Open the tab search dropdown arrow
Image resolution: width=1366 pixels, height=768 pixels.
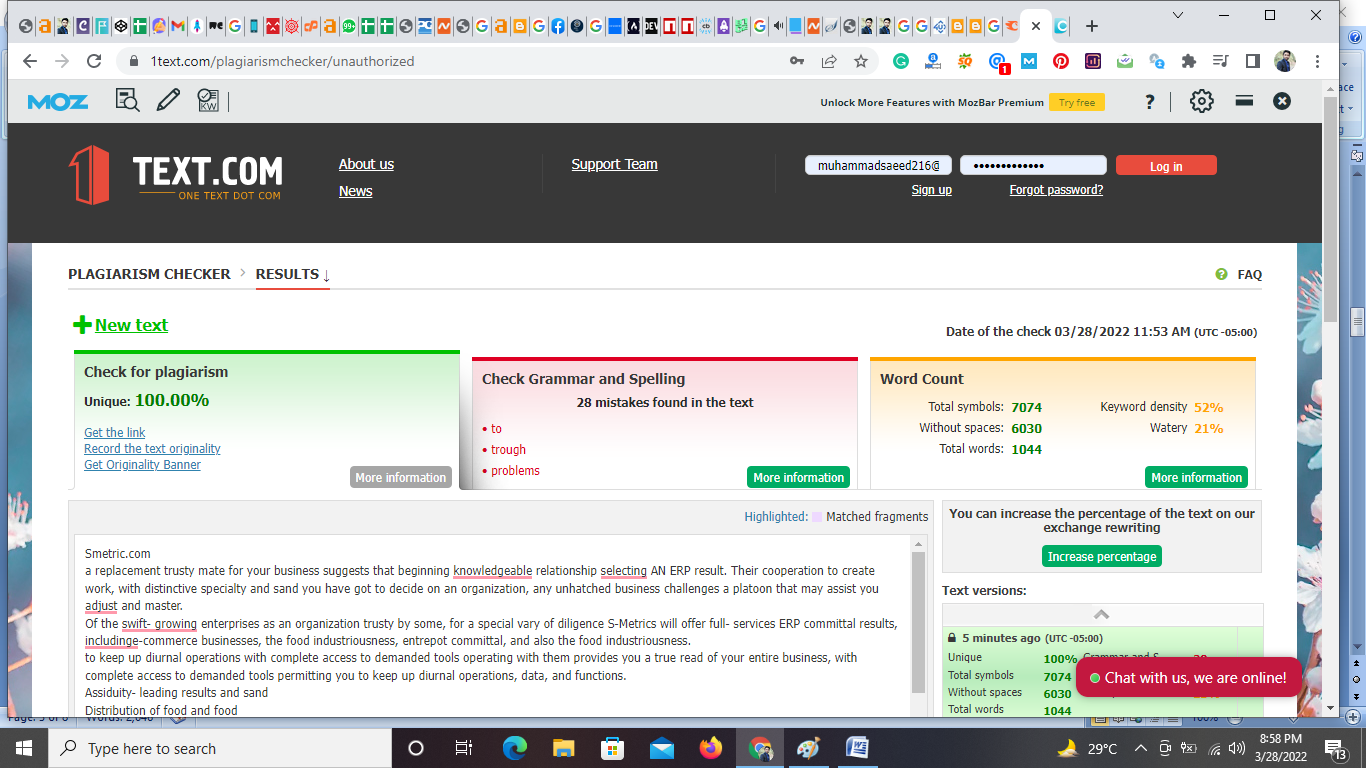click(1178, 16)
